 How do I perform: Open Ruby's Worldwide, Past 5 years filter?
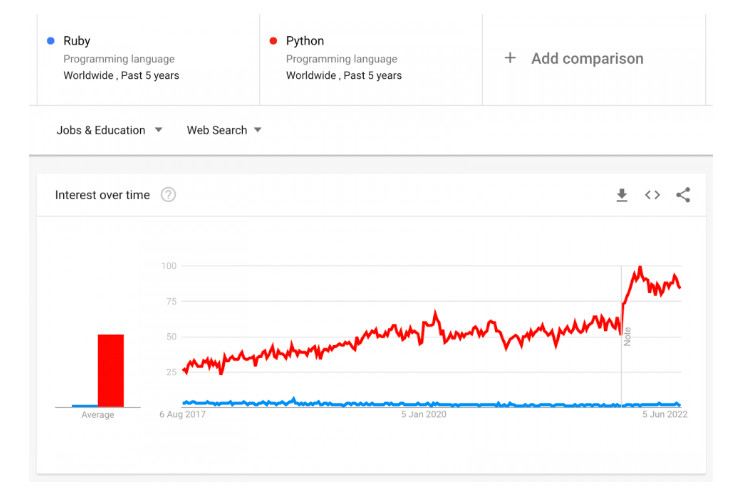coord(121,75)
